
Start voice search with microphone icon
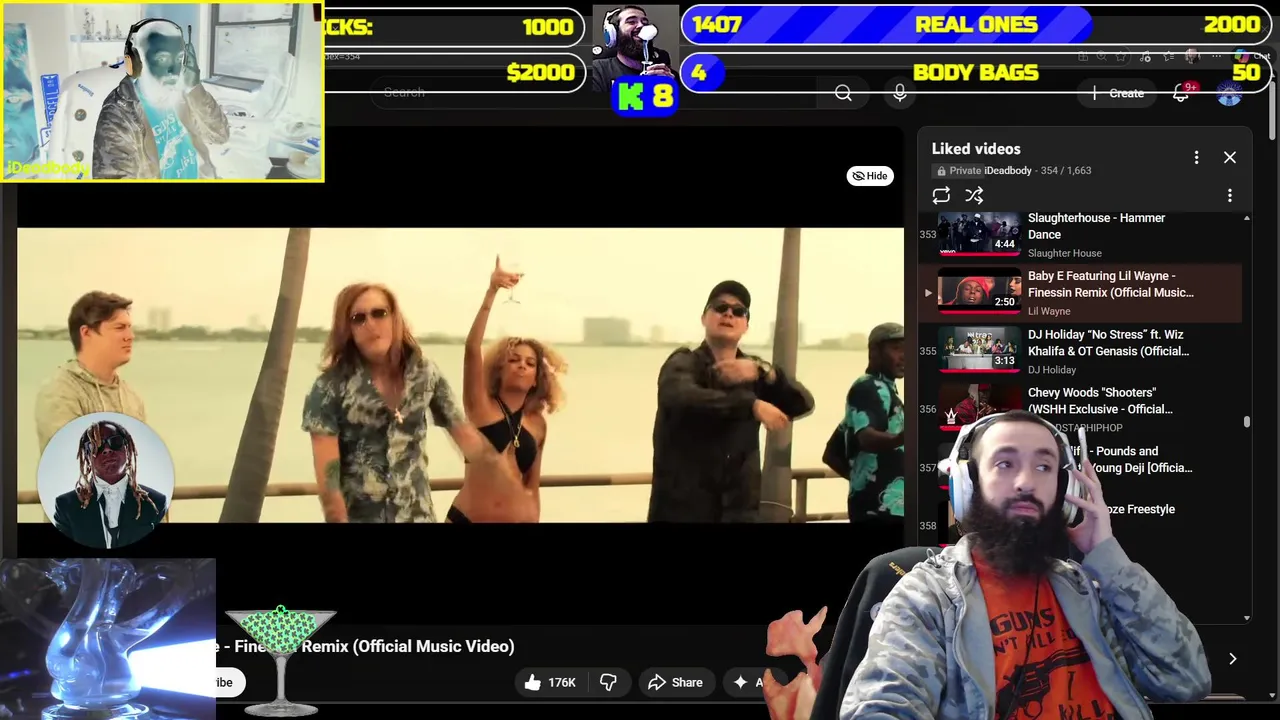[900, 92]
